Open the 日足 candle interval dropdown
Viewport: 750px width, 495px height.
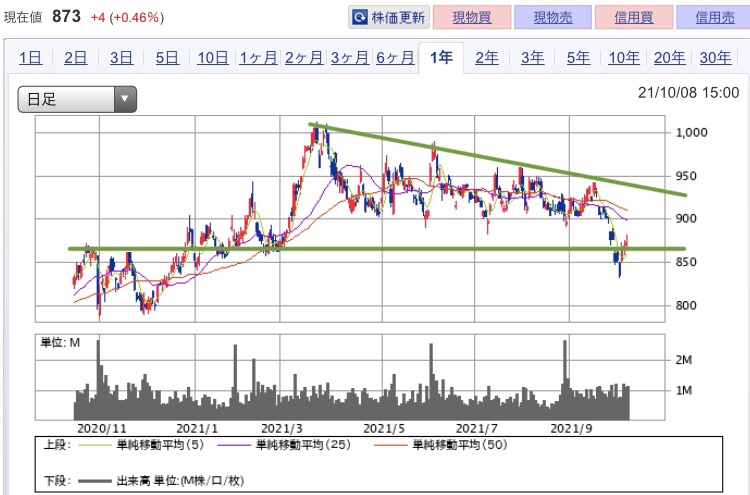(77, 99)
